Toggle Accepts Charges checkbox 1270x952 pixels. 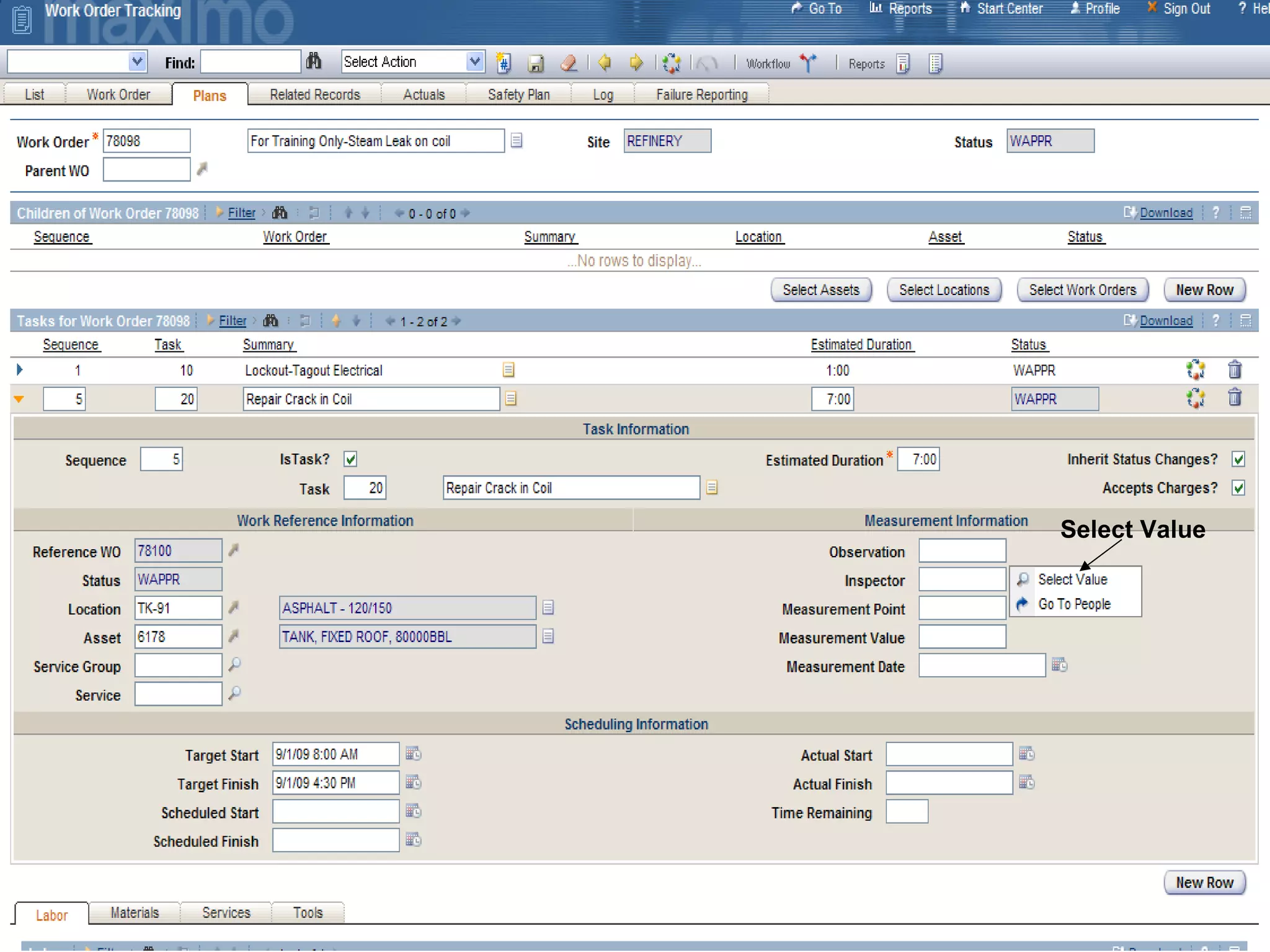click(x=1238, y=488)
